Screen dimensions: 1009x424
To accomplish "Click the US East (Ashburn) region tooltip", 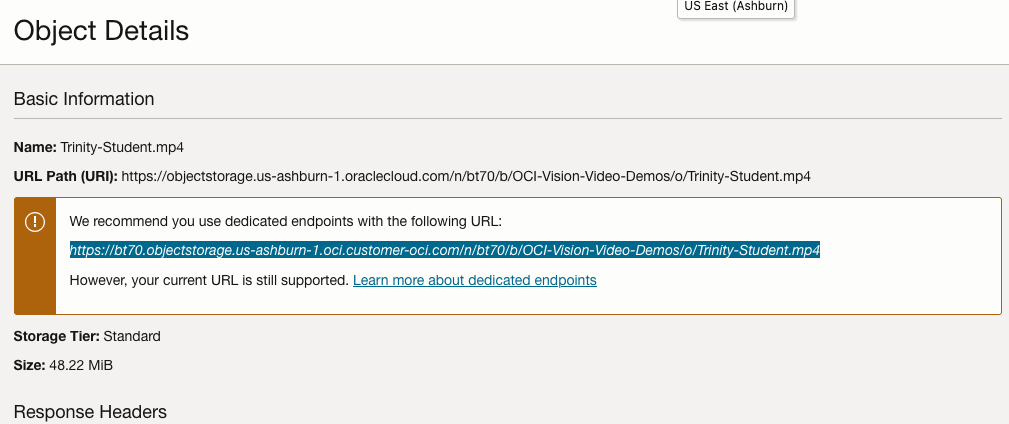I will tap(736, 8).
